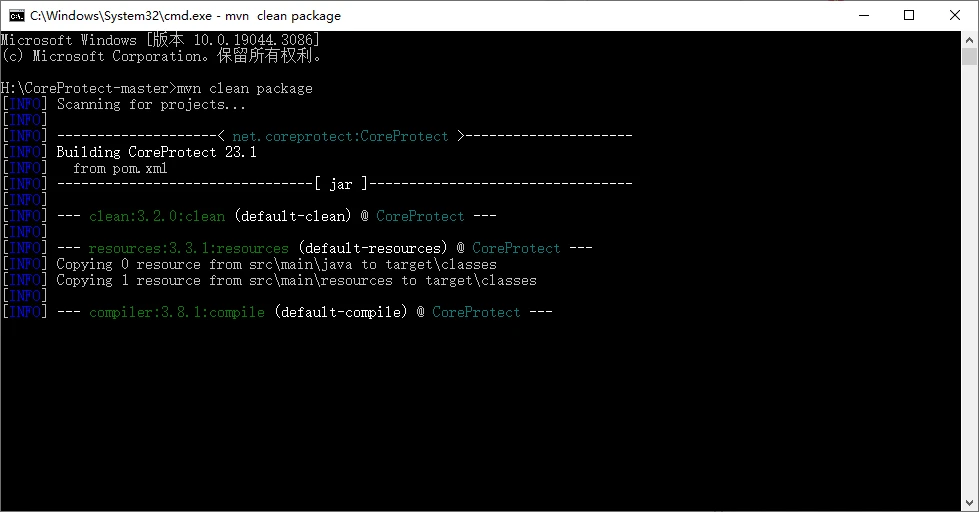Viewport: 979px width, 512px height.
Task: Click the Microsoft Windows version line
Action: point(160,40)
